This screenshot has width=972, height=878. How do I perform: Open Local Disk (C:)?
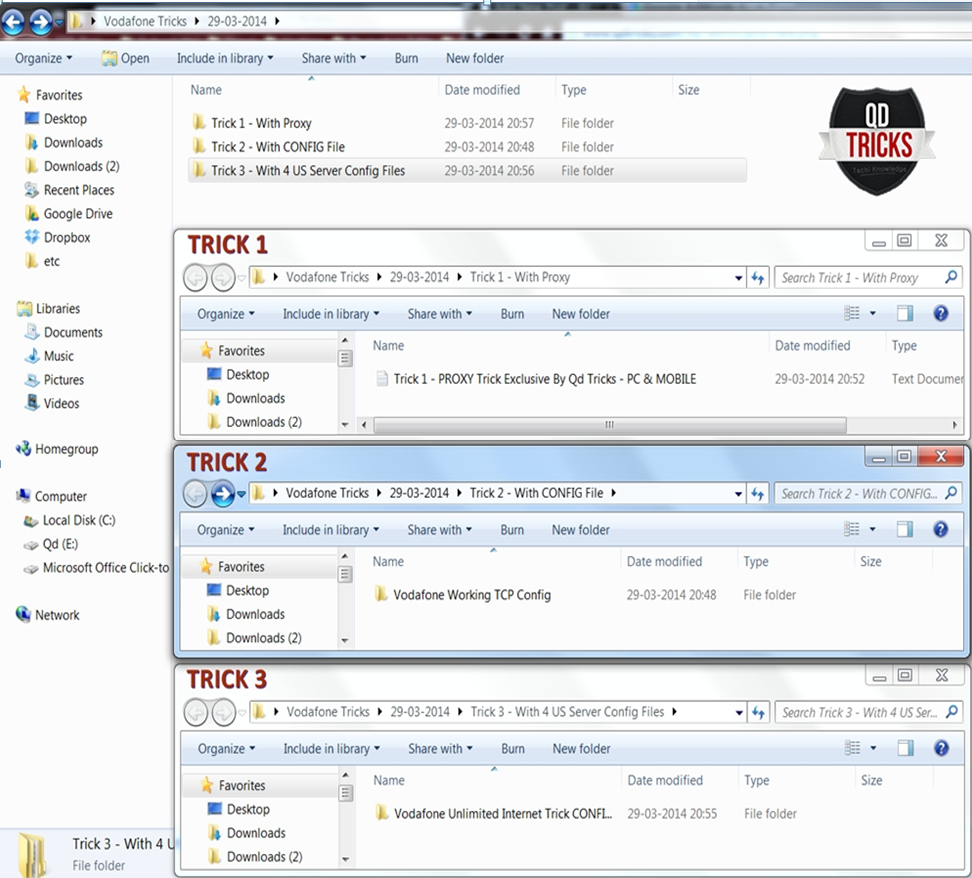[69, 520]
